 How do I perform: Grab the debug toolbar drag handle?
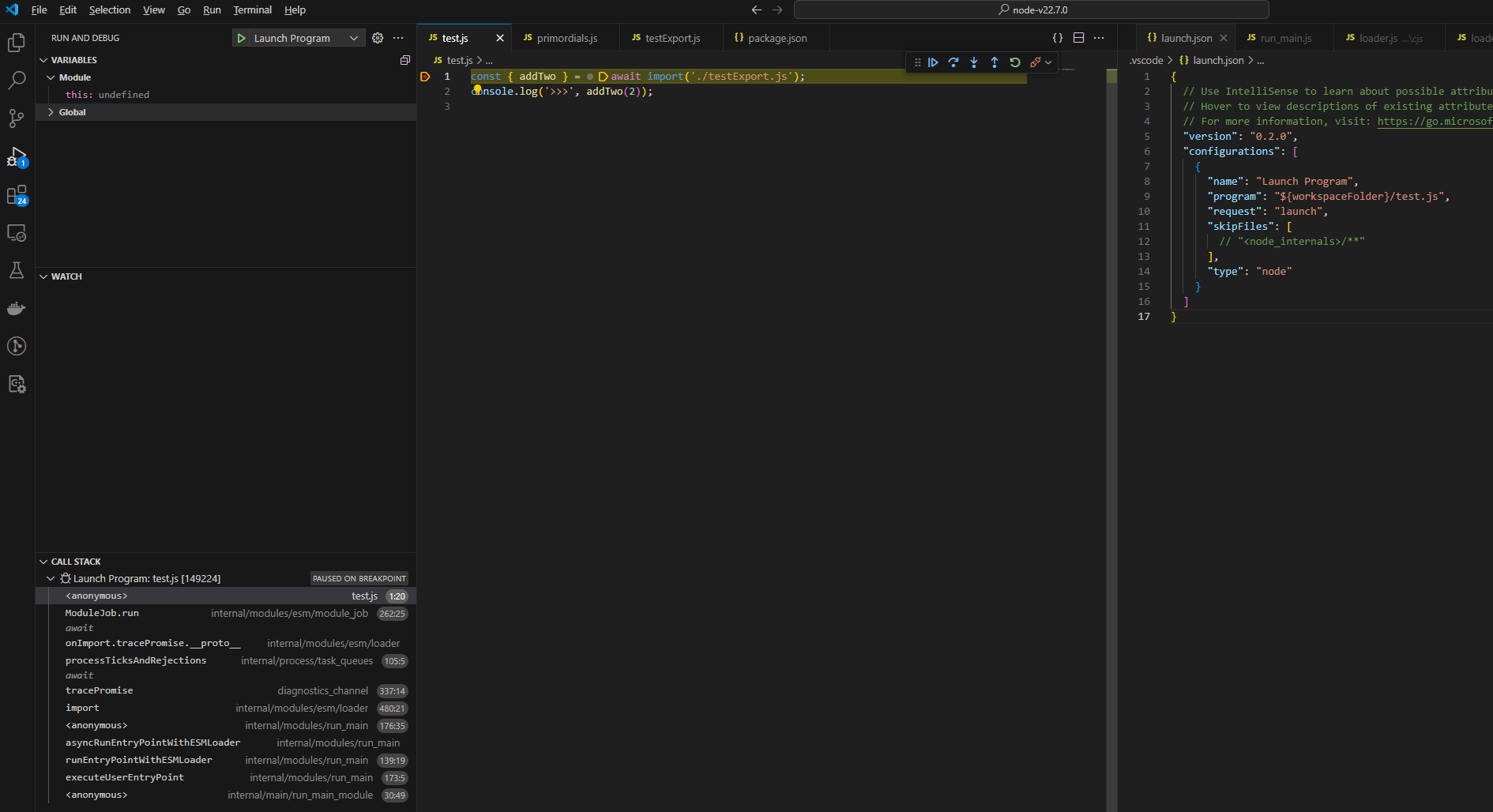coord(917,62)
